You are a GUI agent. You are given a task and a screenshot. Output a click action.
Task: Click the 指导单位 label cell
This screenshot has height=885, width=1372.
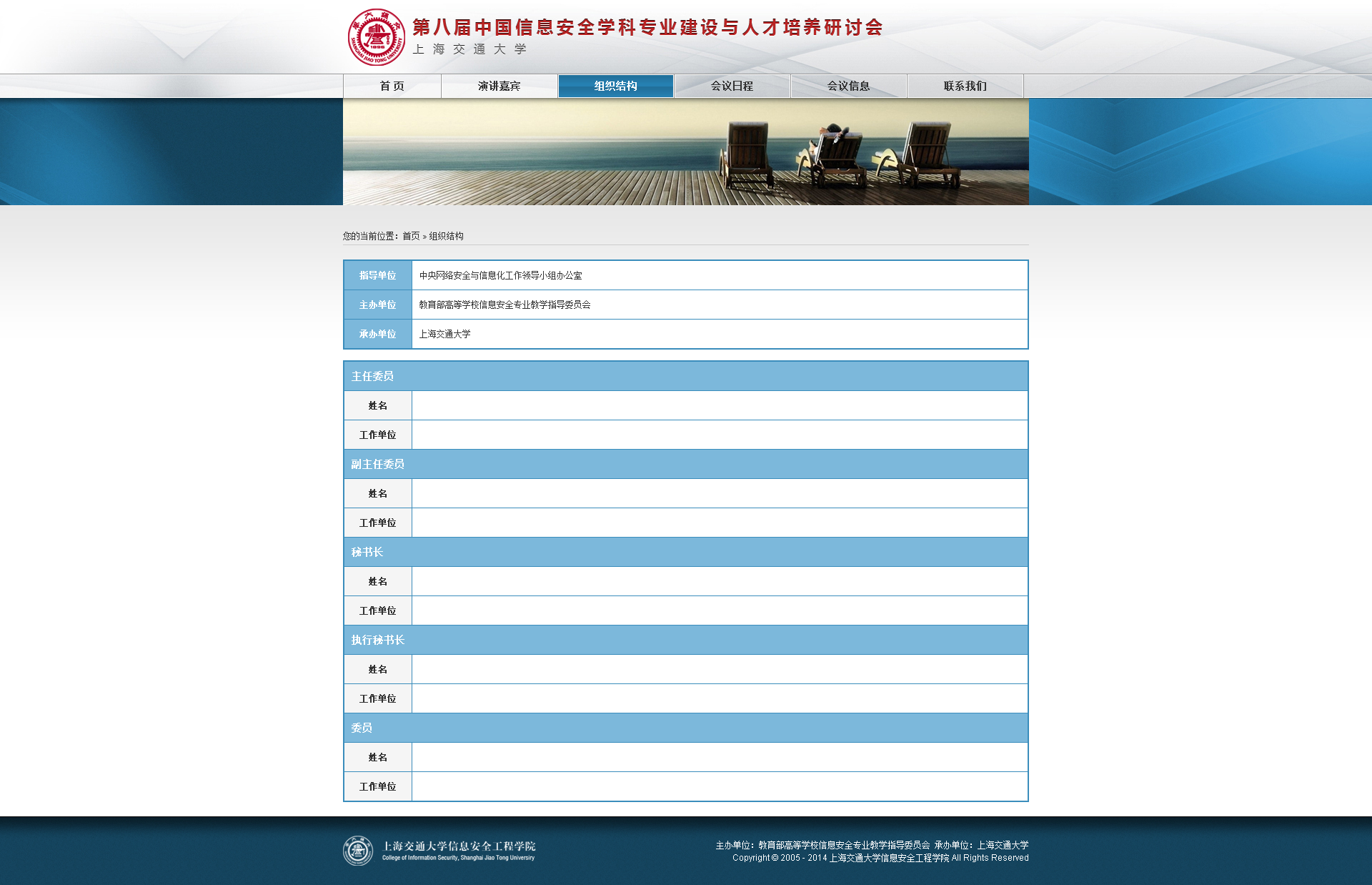377,275
